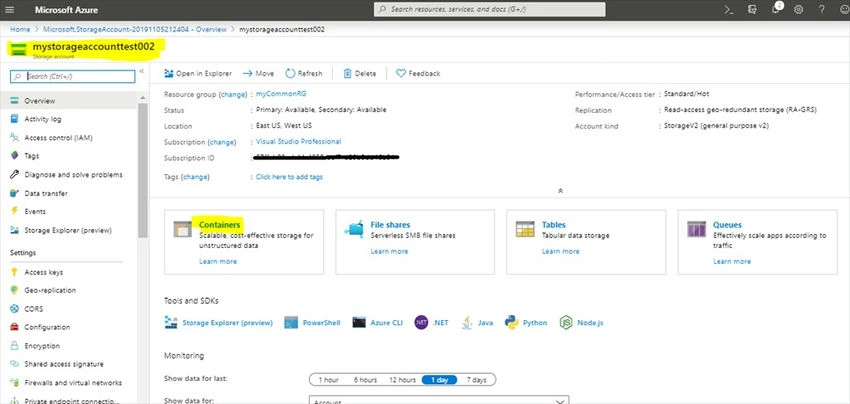Collapse the sidebar with double chevron
This screenshot has height=404, width=850.
pos(141,72)
